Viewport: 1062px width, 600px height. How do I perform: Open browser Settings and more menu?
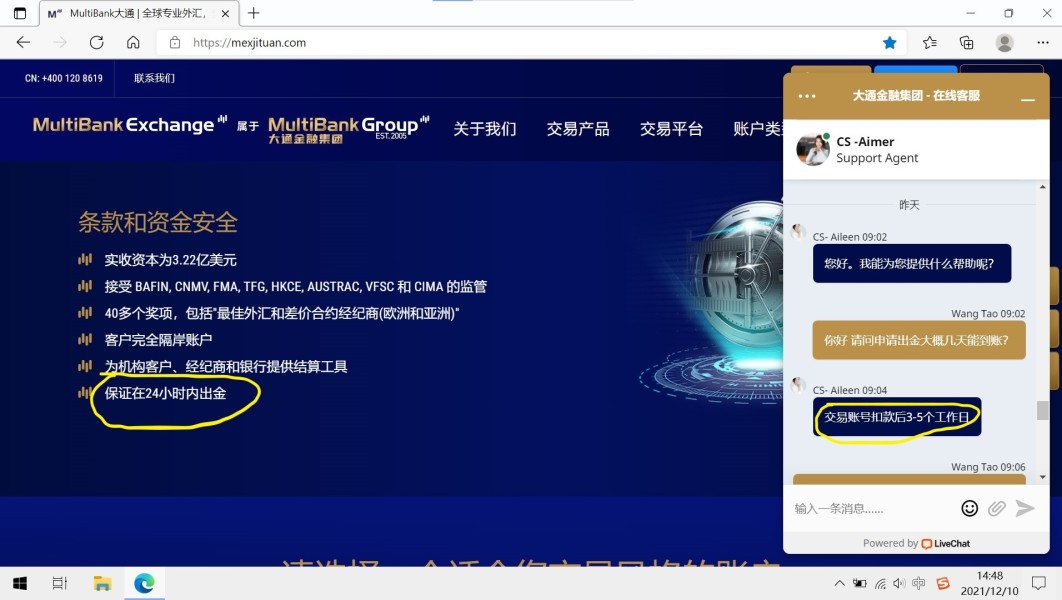click(x=1042, y=43)
